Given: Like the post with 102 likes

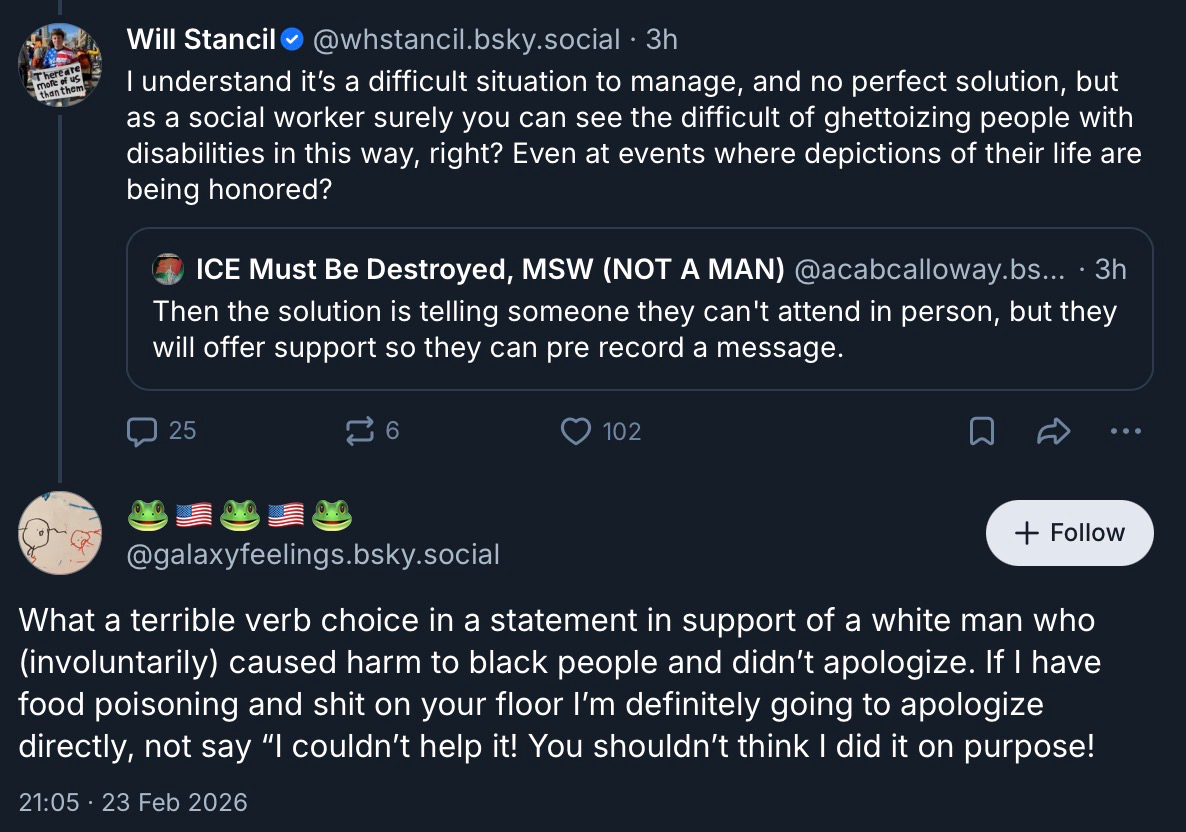Looking at the screenshot, I should [575, 431].
